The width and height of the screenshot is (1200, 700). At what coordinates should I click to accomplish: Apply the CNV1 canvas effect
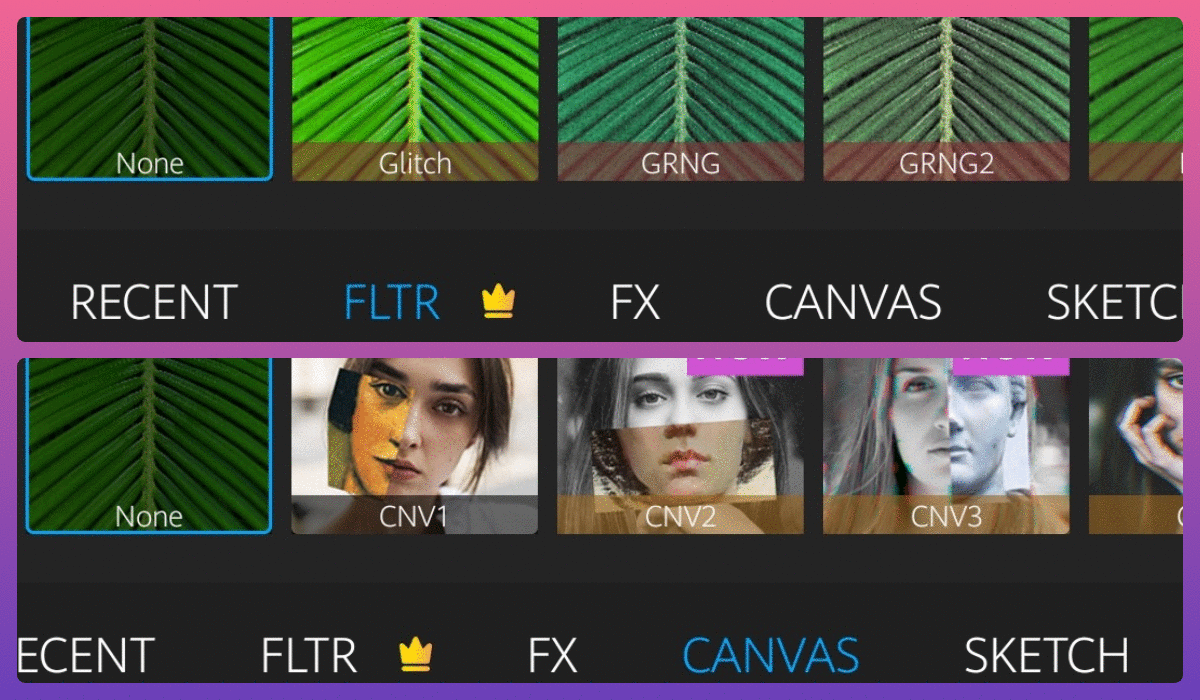[415, 446]
